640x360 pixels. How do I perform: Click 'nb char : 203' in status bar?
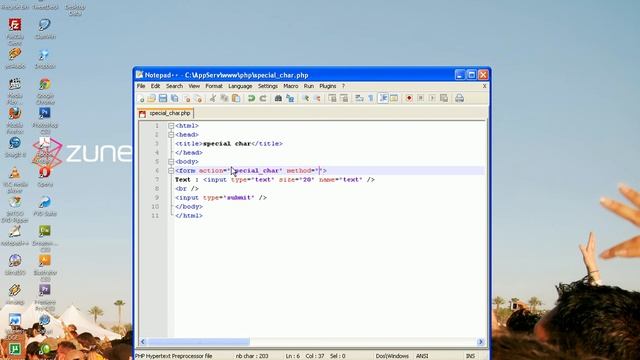coord(252,356)
